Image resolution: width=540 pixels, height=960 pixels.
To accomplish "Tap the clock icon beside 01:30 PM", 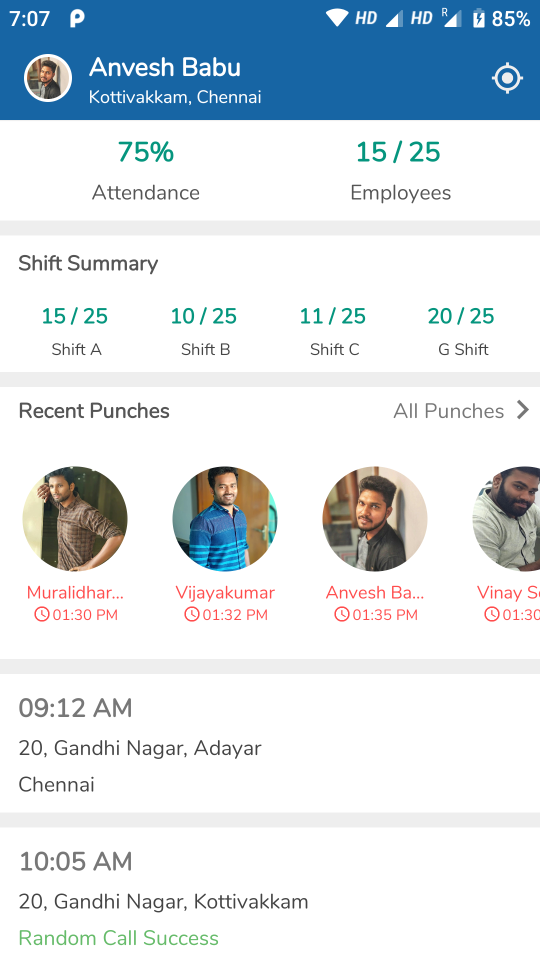I will click(x=42, y=614).
